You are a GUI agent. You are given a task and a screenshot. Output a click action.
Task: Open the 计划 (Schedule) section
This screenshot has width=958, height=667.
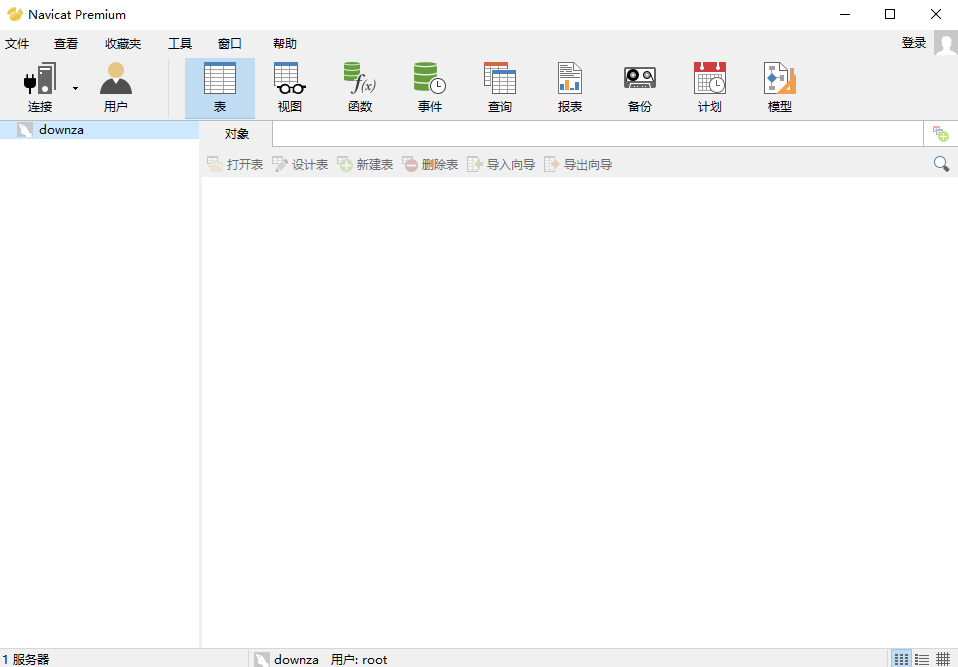click(x=710, y=88)
